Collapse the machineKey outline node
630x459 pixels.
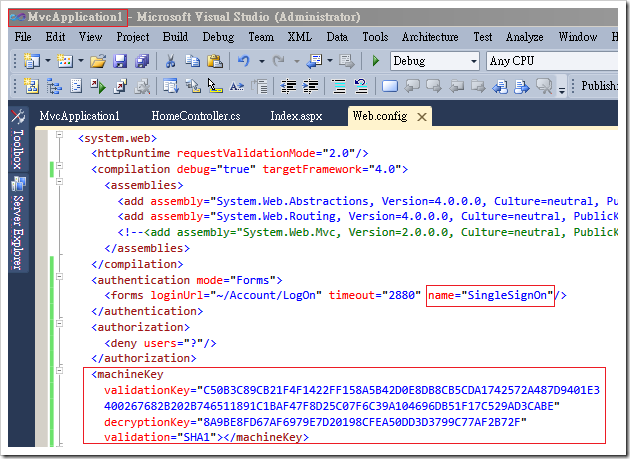59,370
